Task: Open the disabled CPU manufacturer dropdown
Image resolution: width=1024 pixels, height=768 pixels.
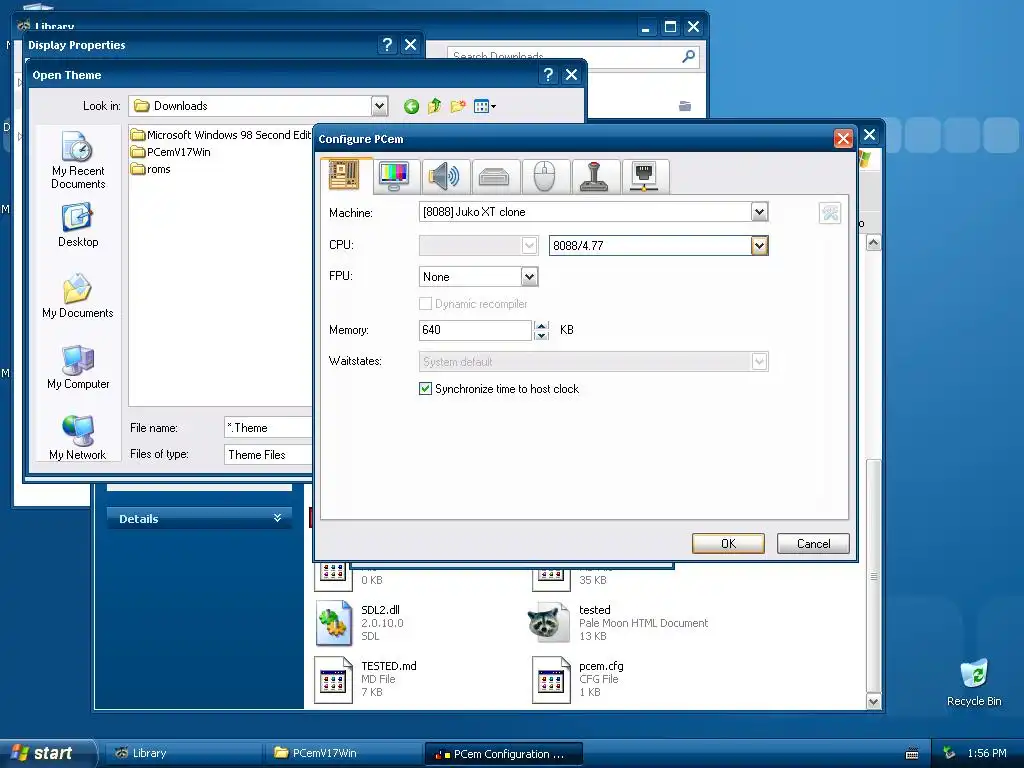Action: [529, 246]
